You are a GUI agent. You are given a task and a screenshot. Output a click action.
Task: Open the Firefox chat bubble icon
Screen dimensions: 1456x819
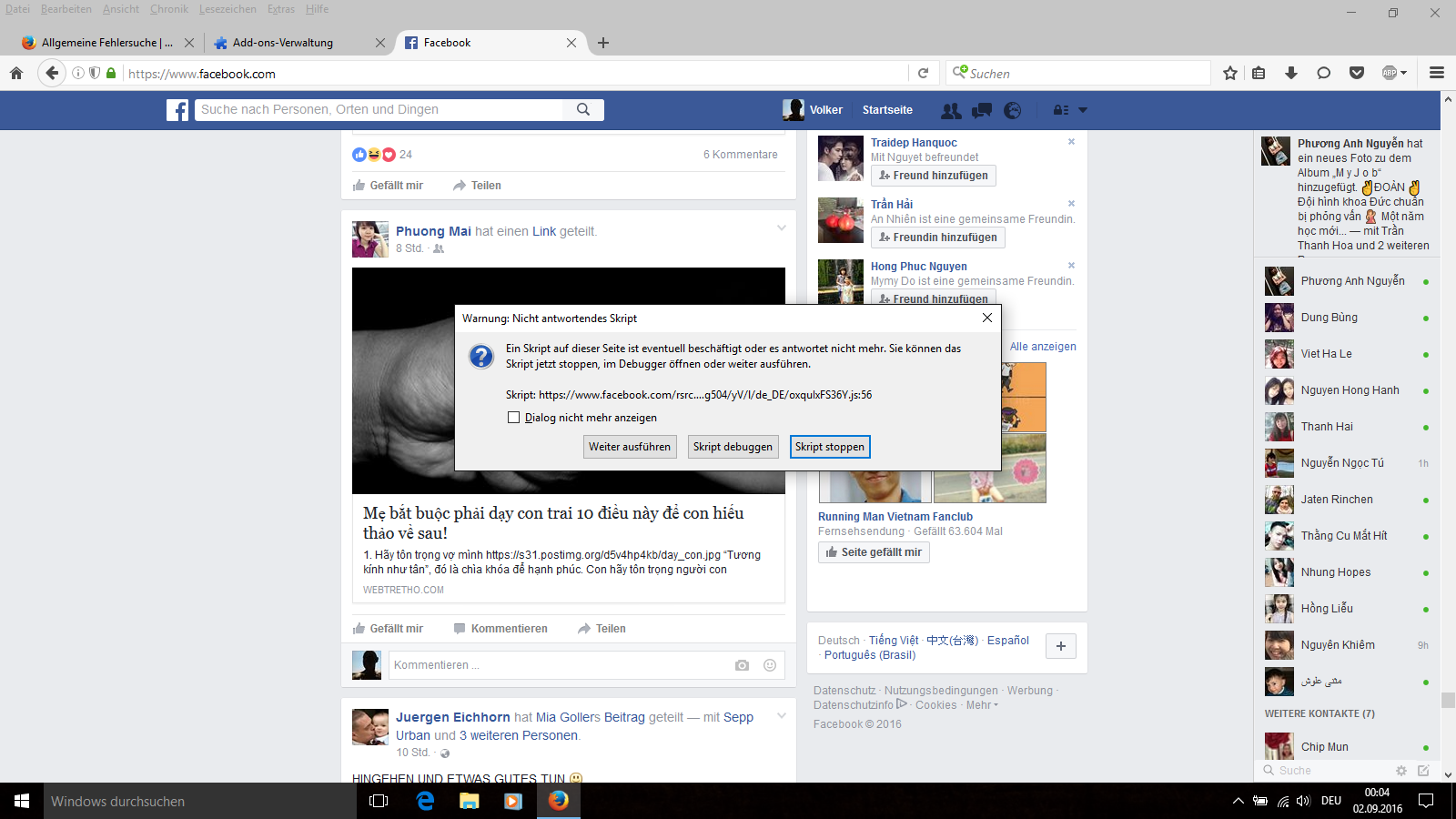pos(1324,74)
